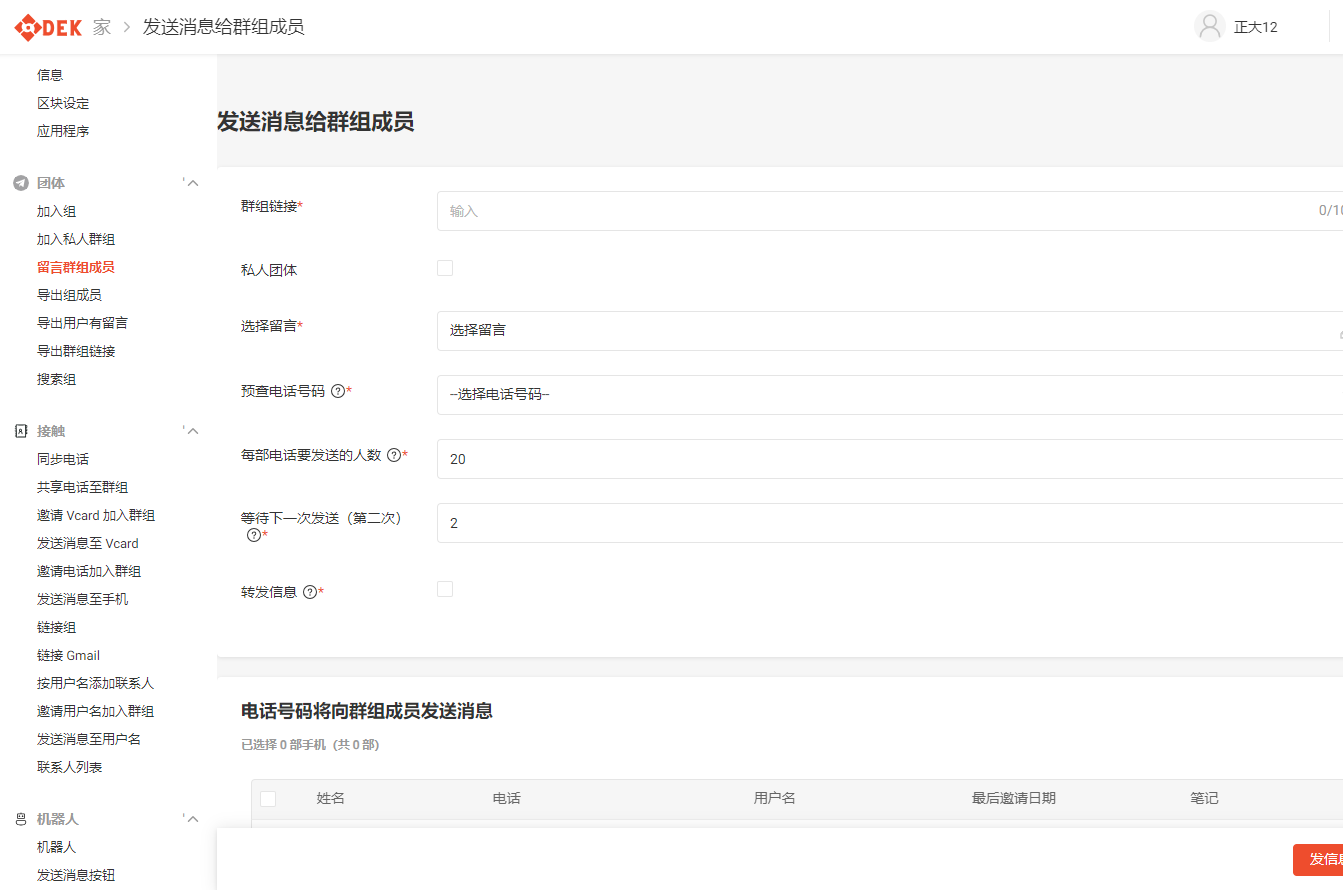
Task: Open 导出组成员 in the sidebar
Action: 69,295
